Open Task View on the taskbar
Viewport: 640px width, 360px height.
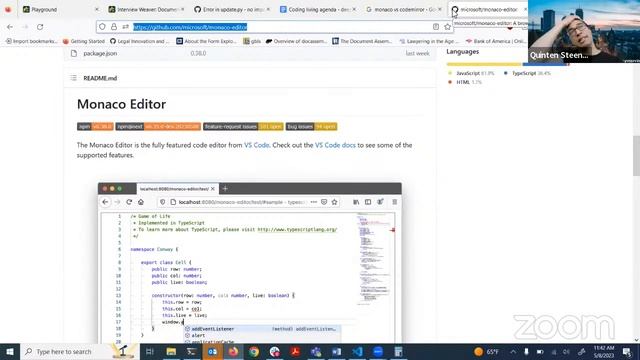(x=149, y=351)
